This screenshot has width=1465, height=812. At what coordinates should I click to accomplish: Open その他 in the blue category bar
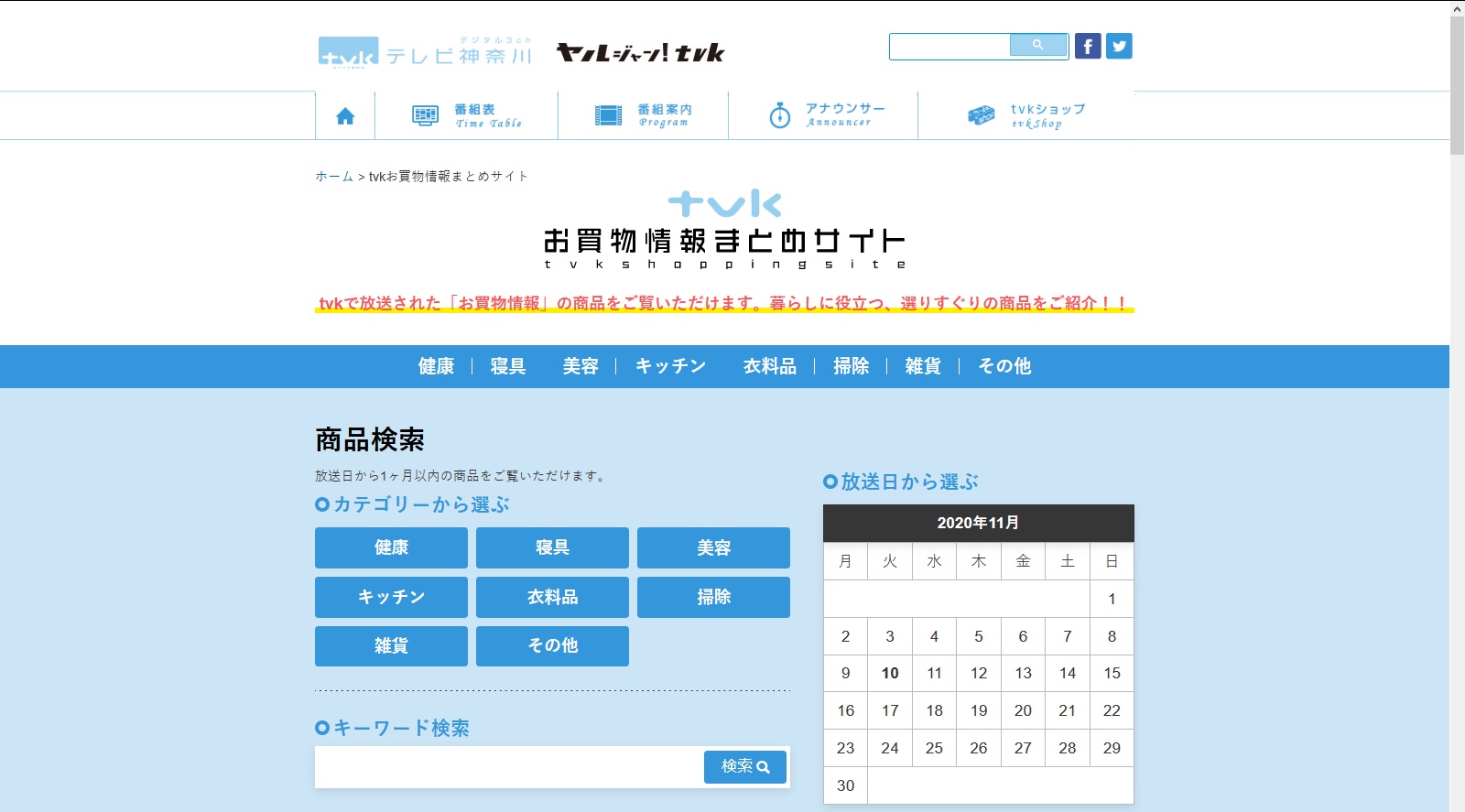1004,366
